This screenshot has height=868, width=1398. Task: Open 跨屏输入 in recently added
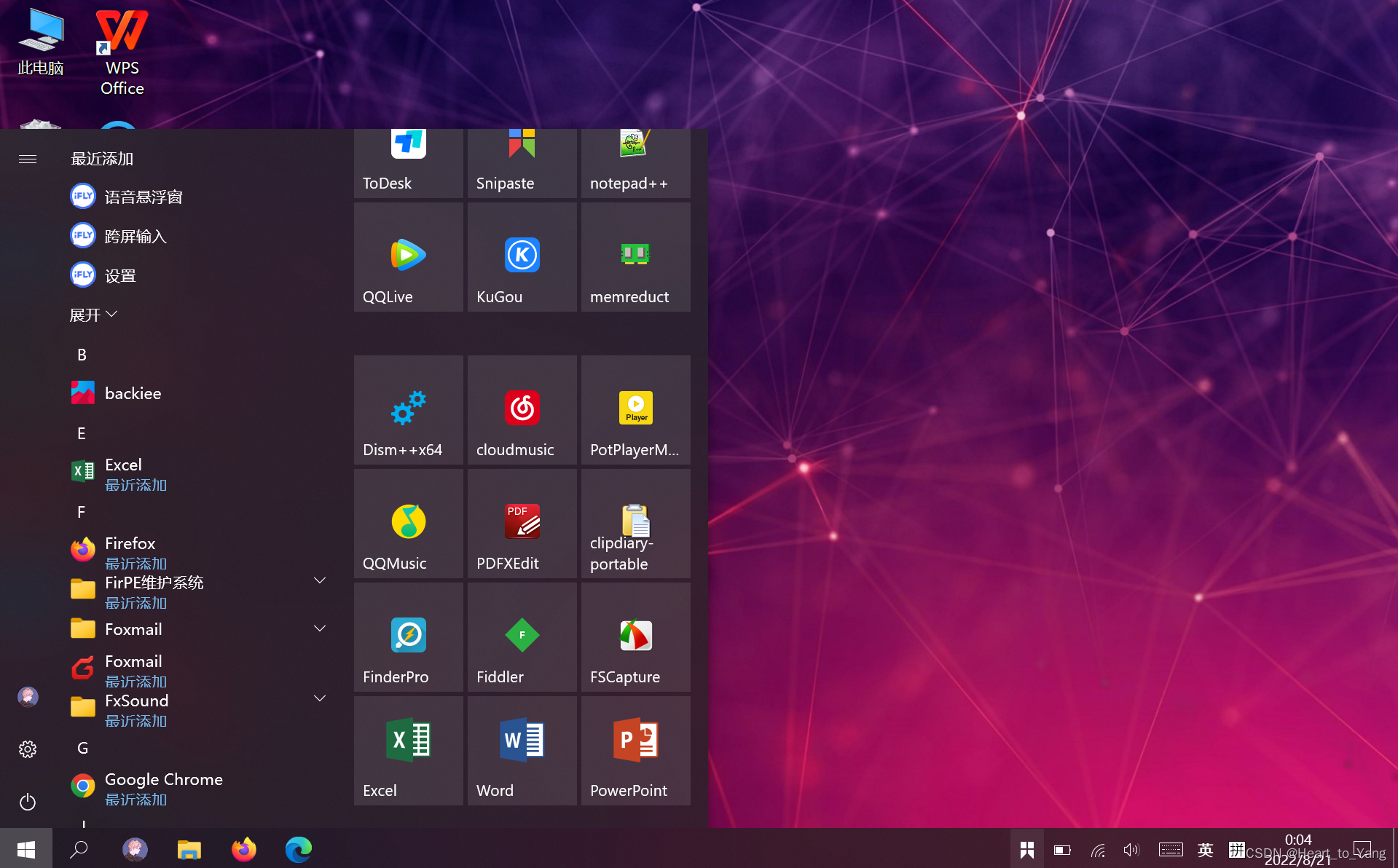(197, 236)
